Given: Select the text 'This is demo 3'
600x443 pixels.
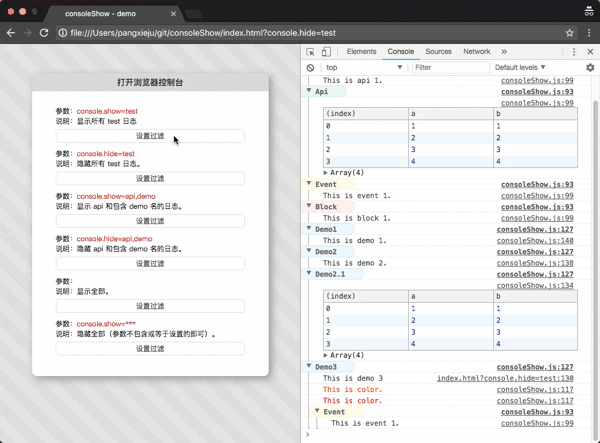Looking at the screenshot, I should [353, 378].
